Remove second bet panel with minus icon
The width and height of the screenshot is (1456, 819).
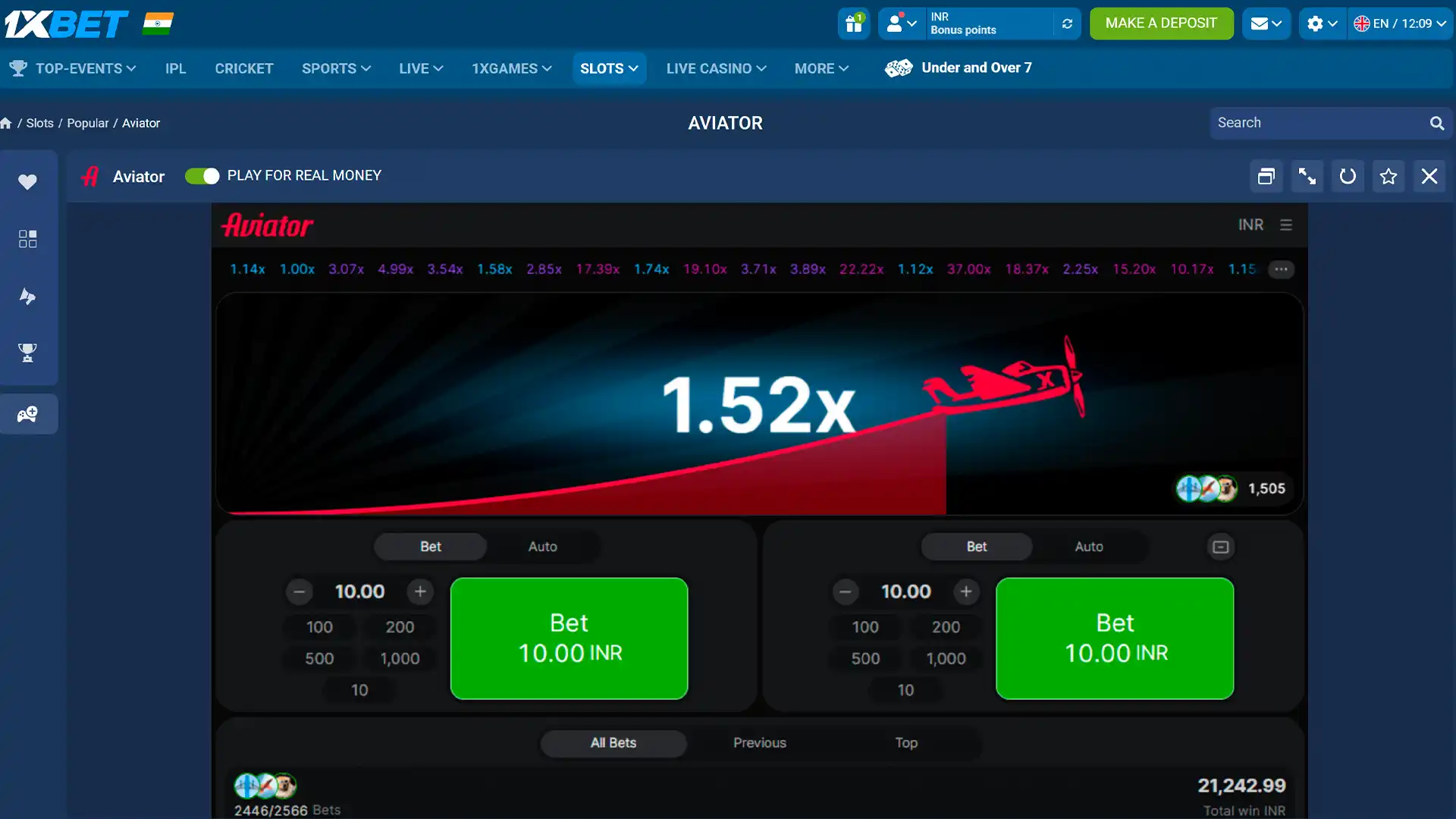(x=1221, y=547)
